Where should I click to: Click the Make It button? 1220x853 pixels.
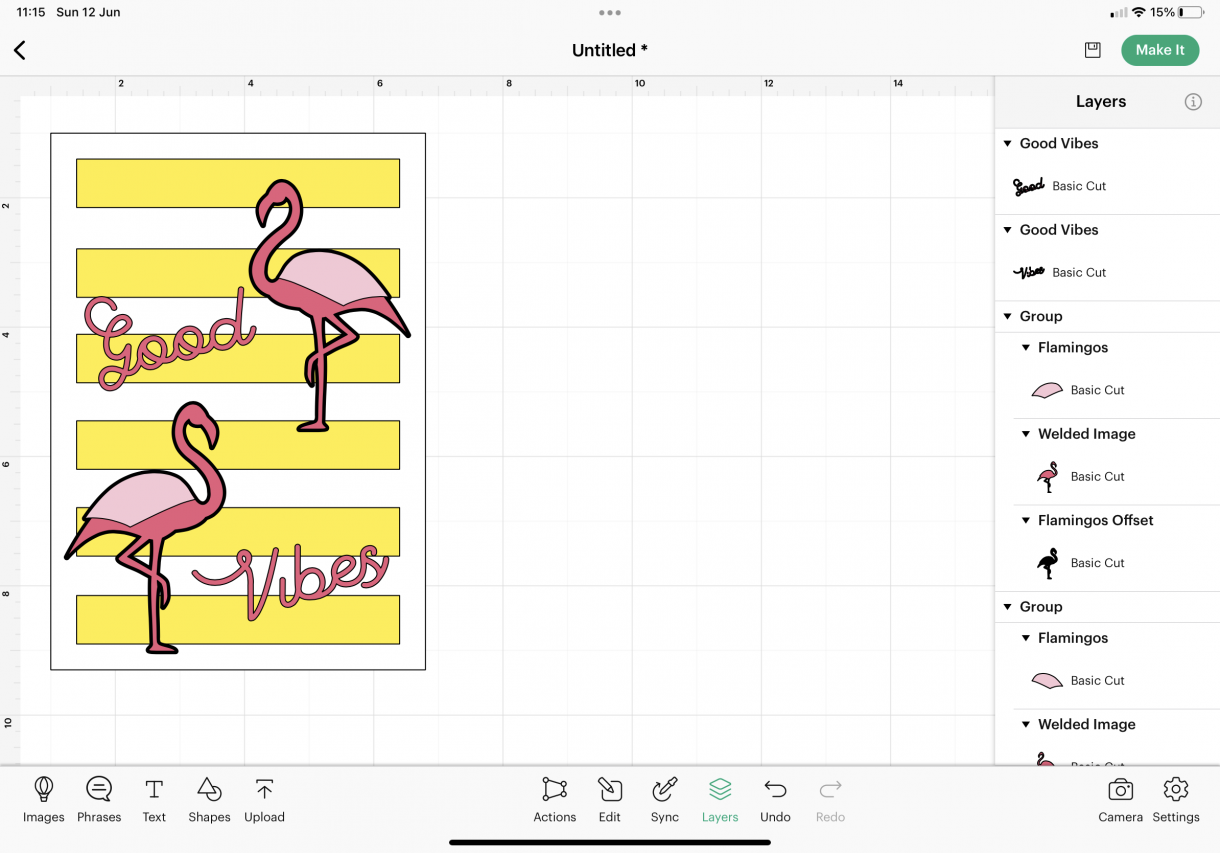[x=1160, y=50]
